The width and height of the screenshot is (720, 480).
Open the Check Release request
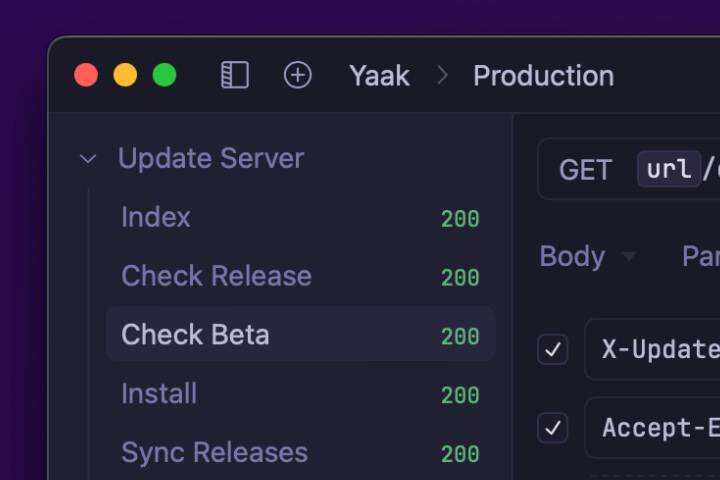[216, 276]
